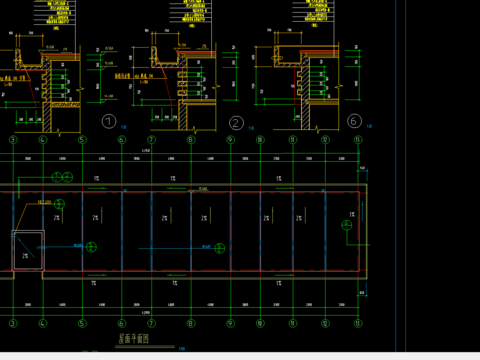Pick the white detail marker numbered 6

coord(354,121)
